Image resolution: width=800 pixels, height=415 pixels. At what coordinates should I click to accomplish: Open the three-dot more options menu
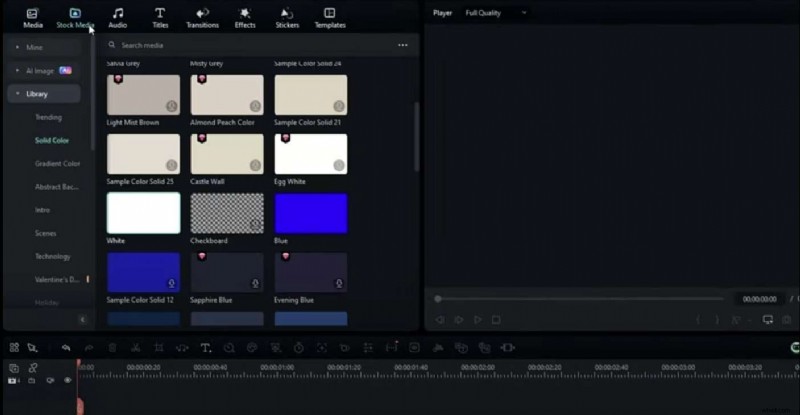click(403, 45)
